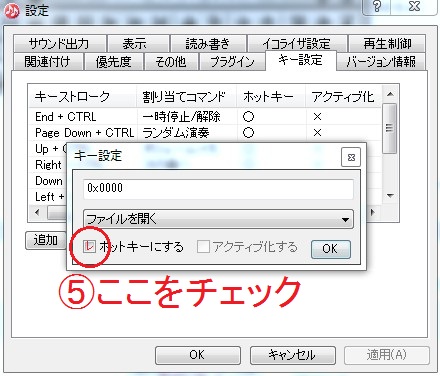Click hotkey circle for End + CTRL
This screenshot has height=376, width=440.
(248, 117)
